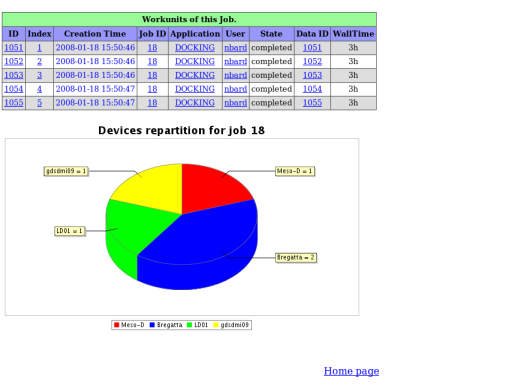Screen dimensions: 530x386
Task: Open Data ID 1054 link
Action: [312, 89]
